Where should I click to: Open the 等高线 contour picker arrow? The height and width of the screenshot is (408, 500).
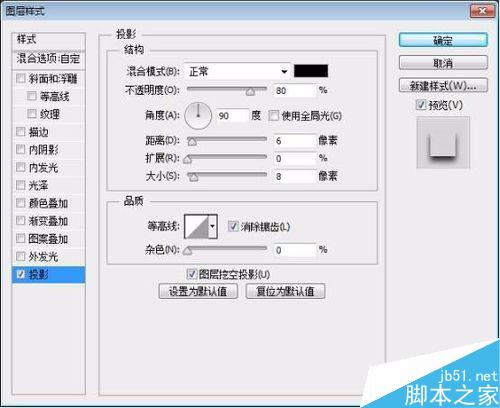(213, 227)
